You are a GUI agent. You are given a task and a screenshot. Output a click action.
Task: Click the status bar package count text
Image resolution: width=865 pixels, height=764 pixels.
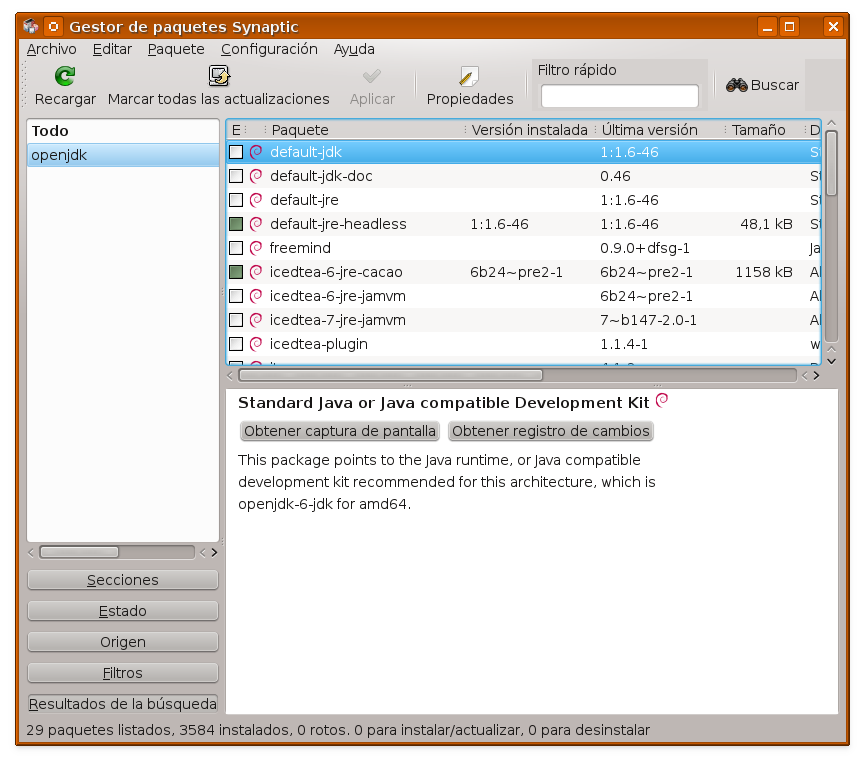click(338, 730)
